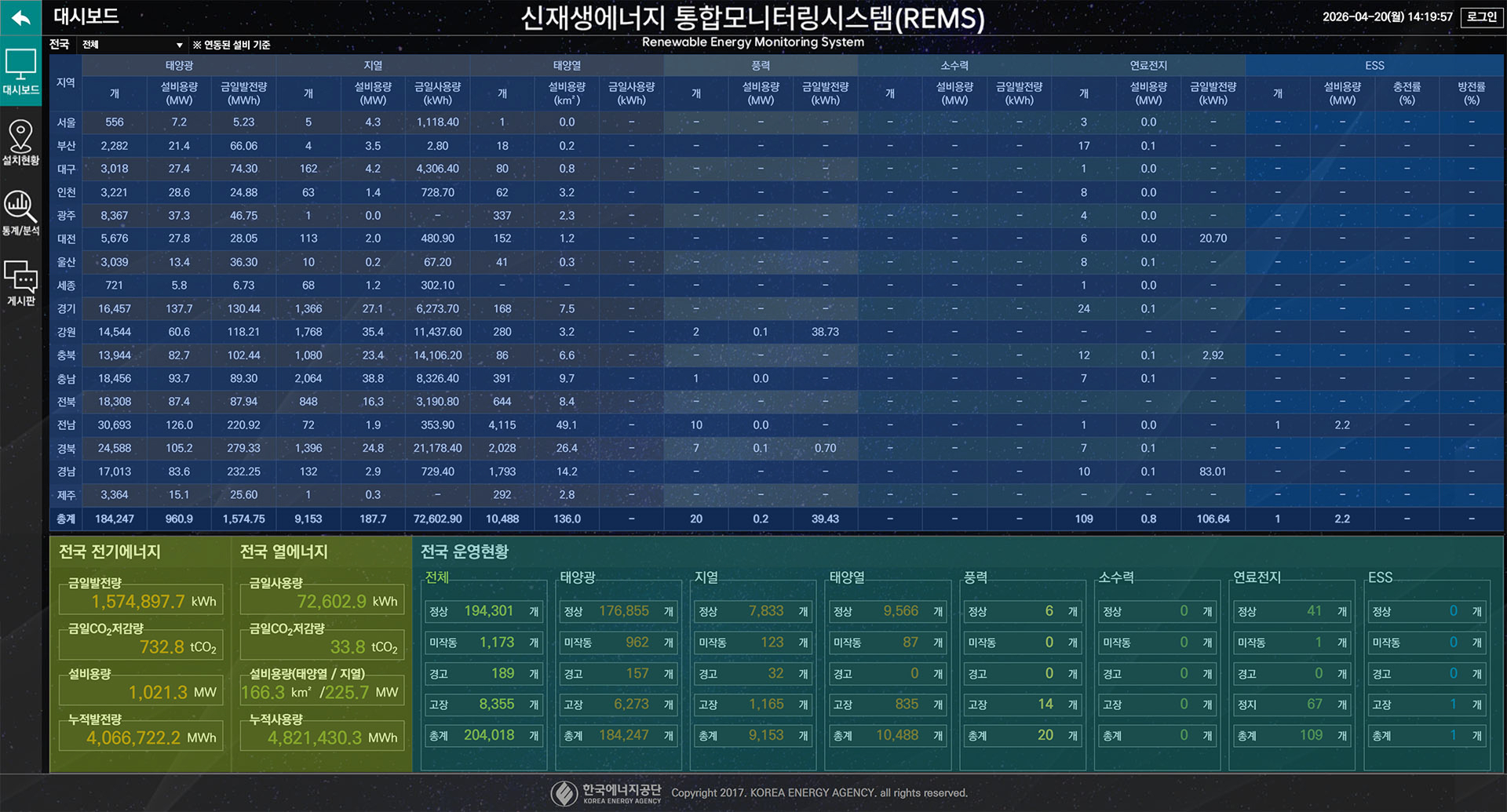Click the 전국 운영현황 panel title
This screenshot has height=812, width=1507.
click(465, 552)
